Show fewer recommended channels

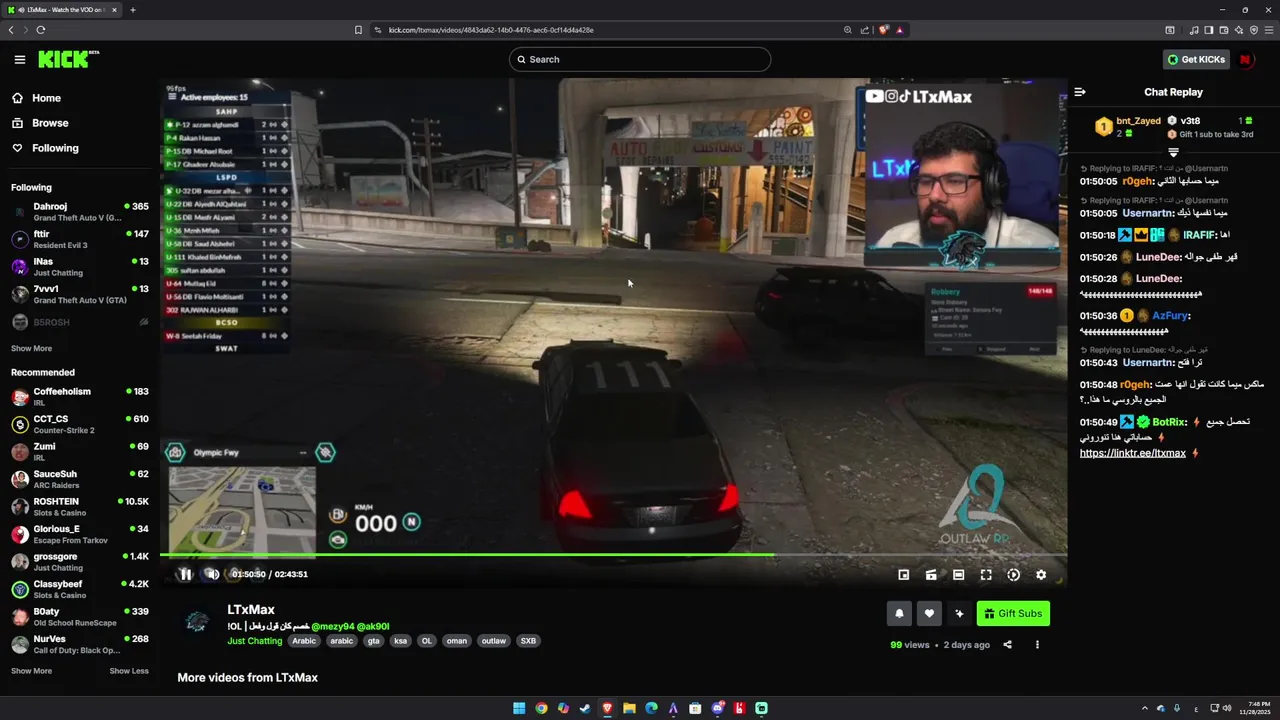click(129, 671)
